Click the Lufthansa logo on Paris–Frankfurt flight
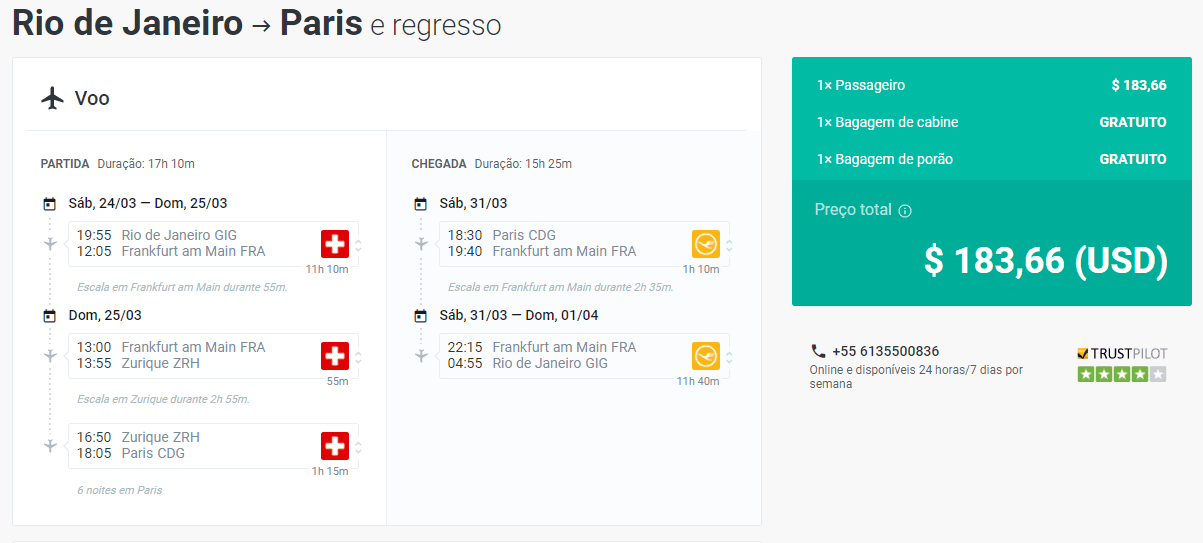 pyautogui.click(x=706, y=244)
